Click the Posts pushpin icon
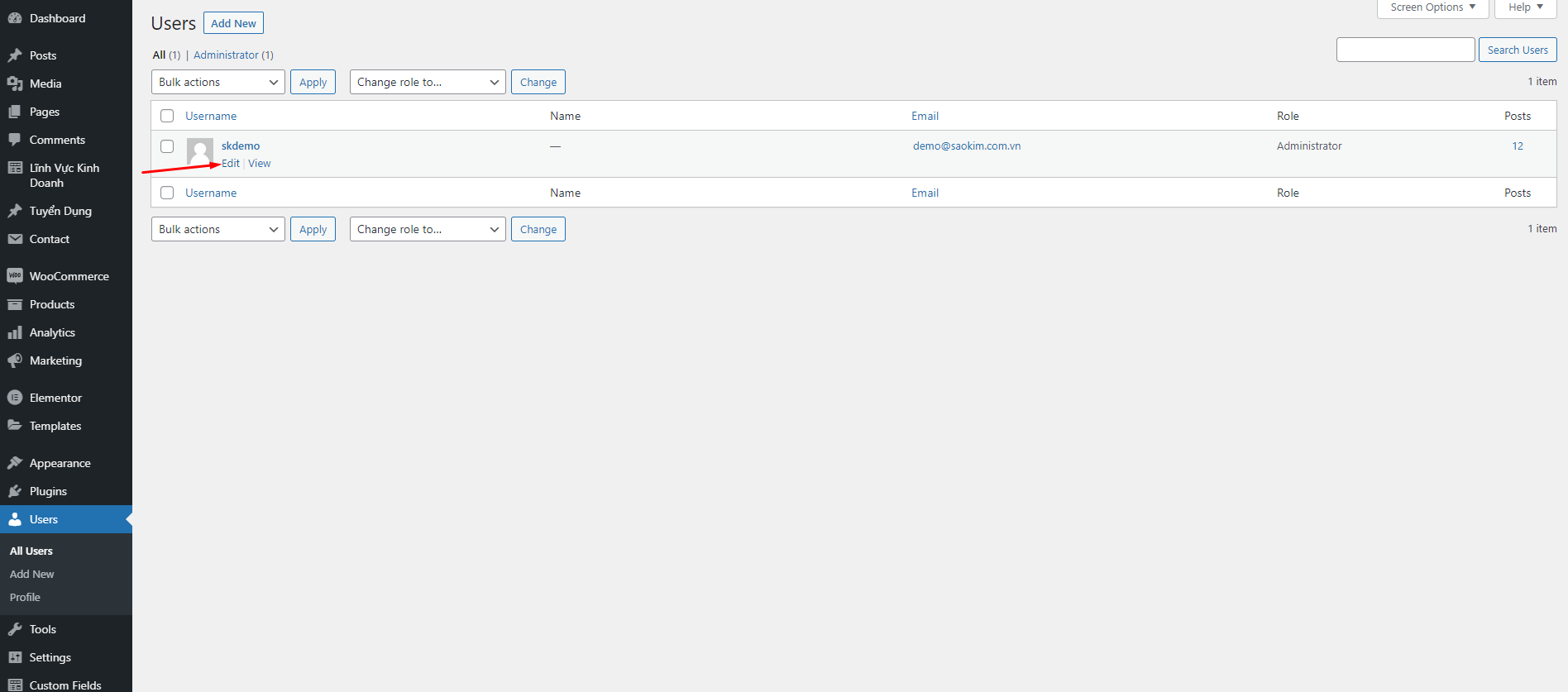The width and height of the screenshot is (1568, 692). point(15,55)
